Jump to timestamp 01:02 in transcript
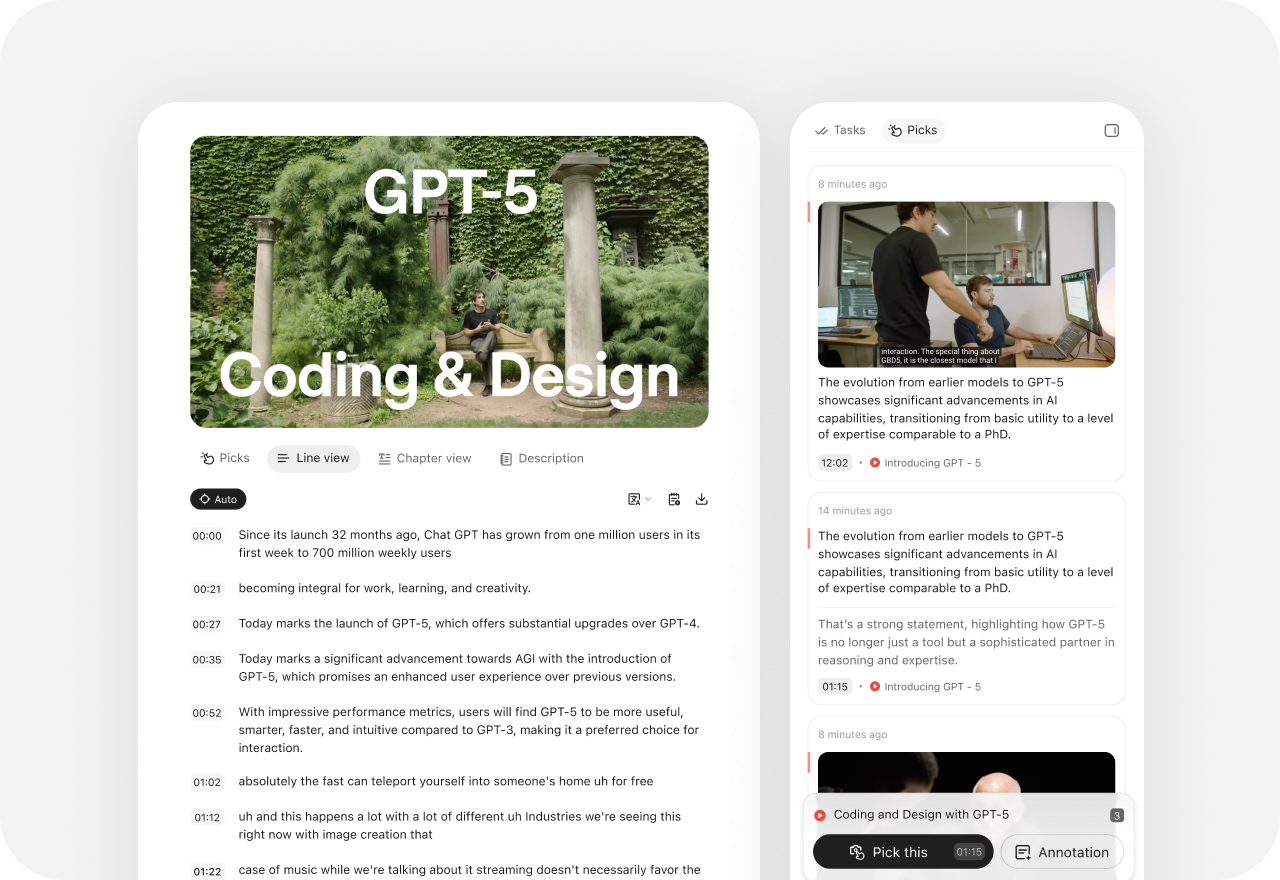The height and width of the screenshot is (880, 1280). pyautogui.click(x=207, y=782)
